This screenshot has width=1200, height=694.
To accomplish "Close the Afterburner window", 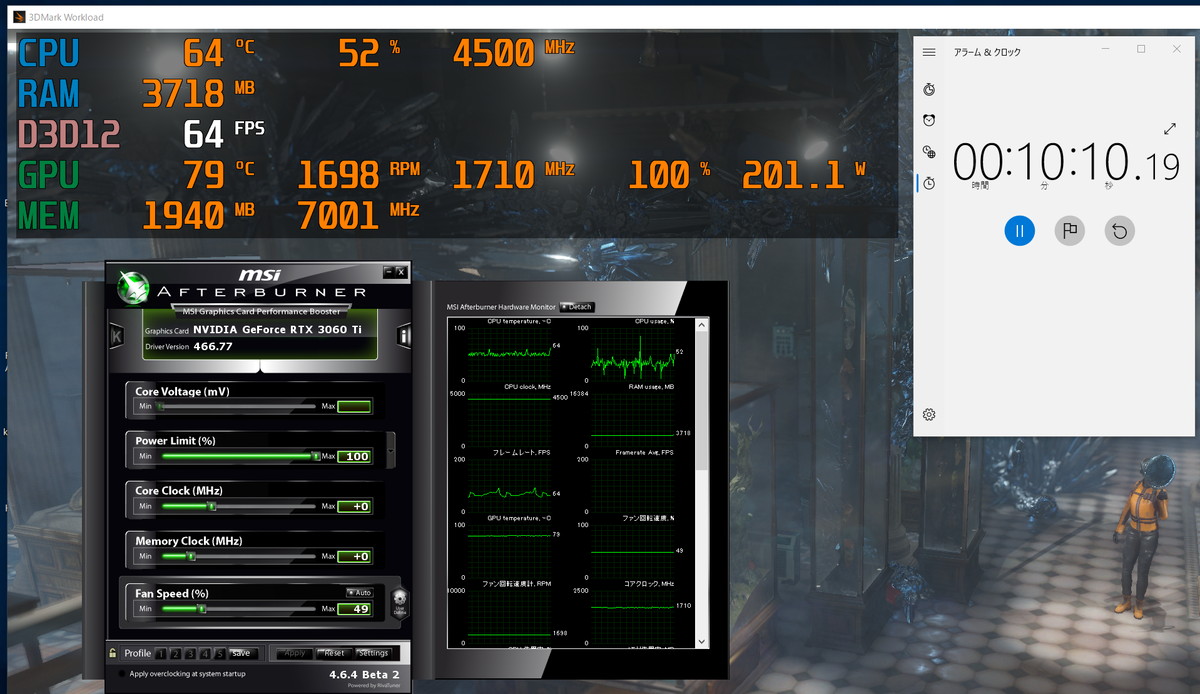I will coord(401,272).
